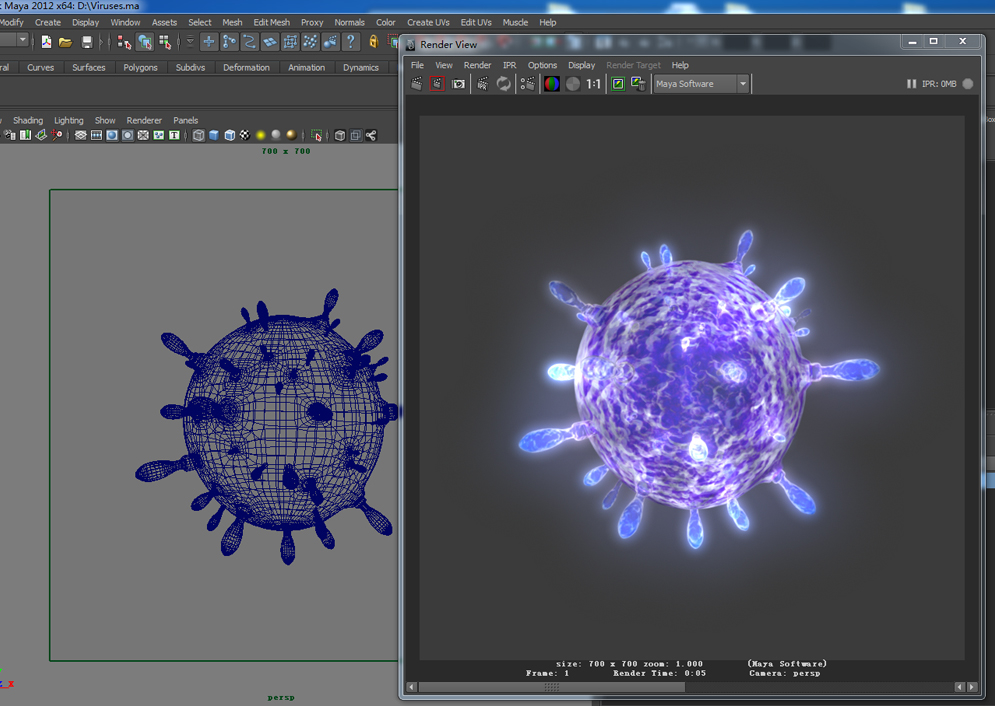Display the alpha channel in Render View
The image size is (995, 706).
pyautogui.click(x=571, y=83)
